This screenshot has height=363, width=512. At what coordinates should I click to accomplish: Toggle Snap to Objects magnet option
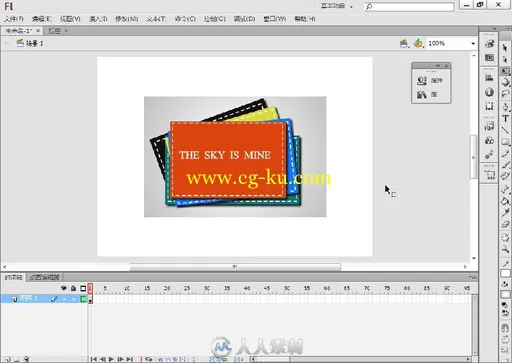[505, 328]
